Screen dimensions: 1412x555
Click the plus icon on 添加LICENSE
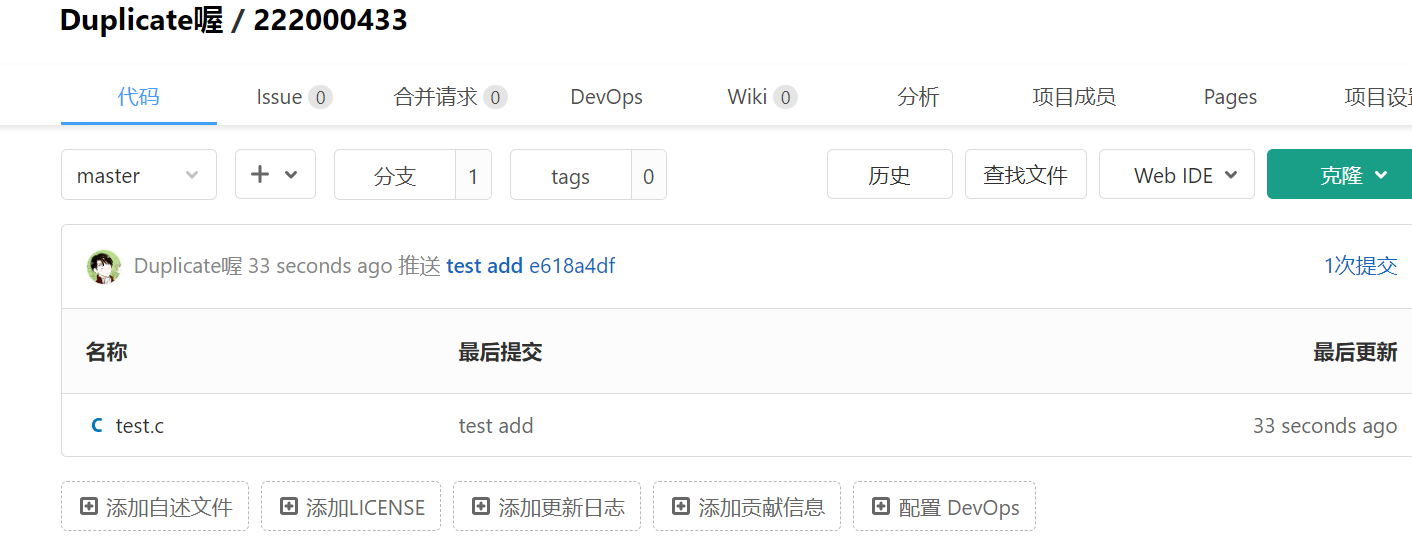(289, 507)
